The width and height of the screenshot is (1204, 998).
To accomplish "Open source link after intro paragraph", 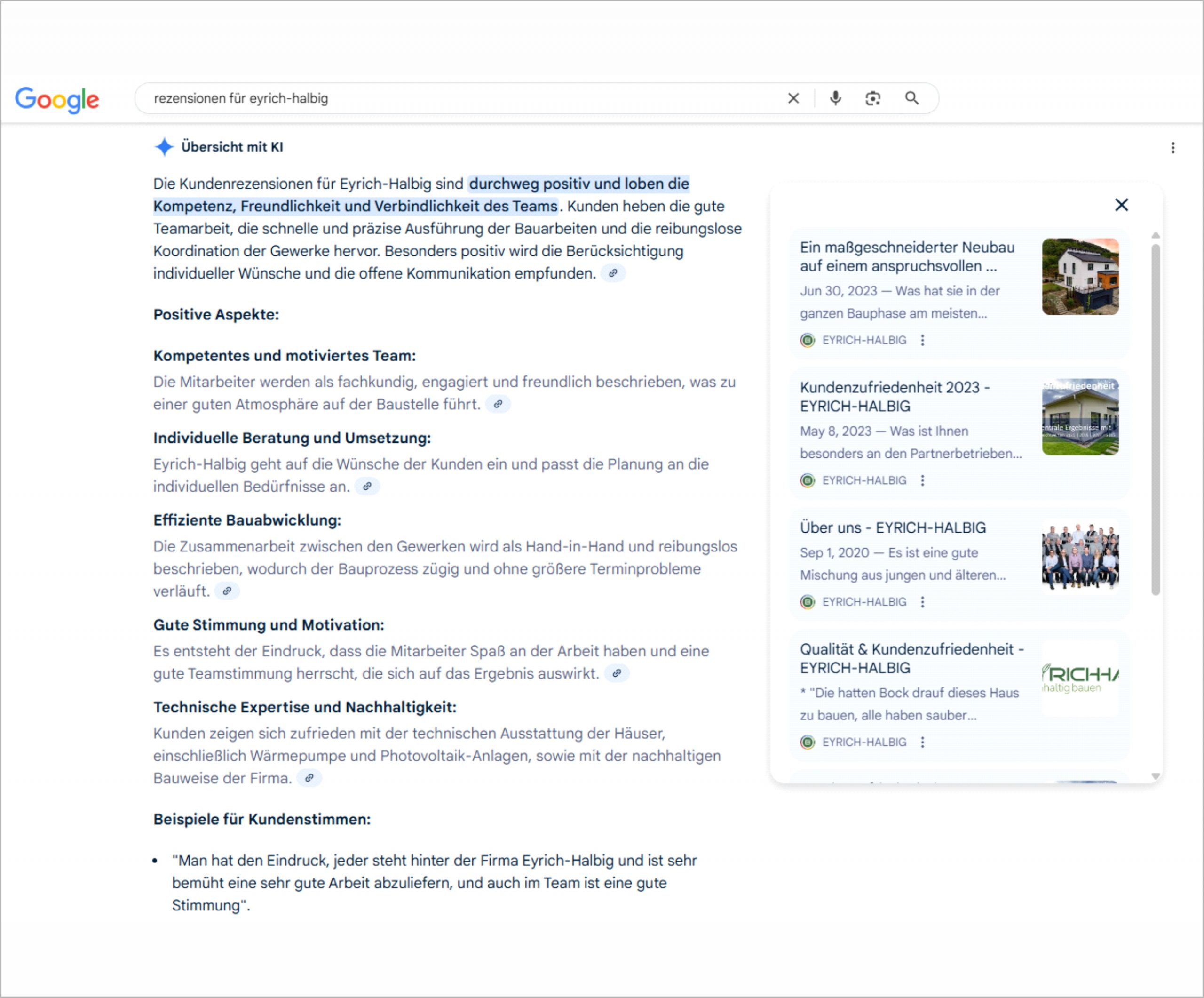I will point(613,273).
